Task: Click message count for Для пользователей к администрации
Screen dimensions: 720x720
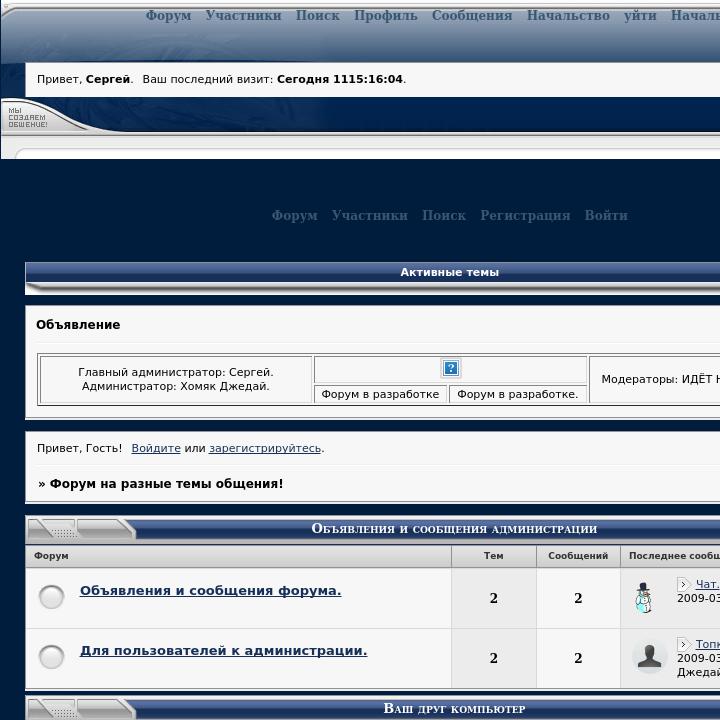Action: [x=578, y=658]
